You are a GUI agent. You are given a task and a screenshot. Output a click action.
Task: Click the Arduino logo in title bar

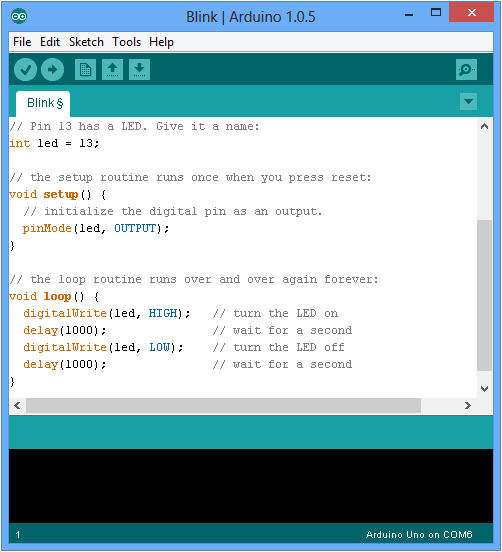(x=19, y=16)
